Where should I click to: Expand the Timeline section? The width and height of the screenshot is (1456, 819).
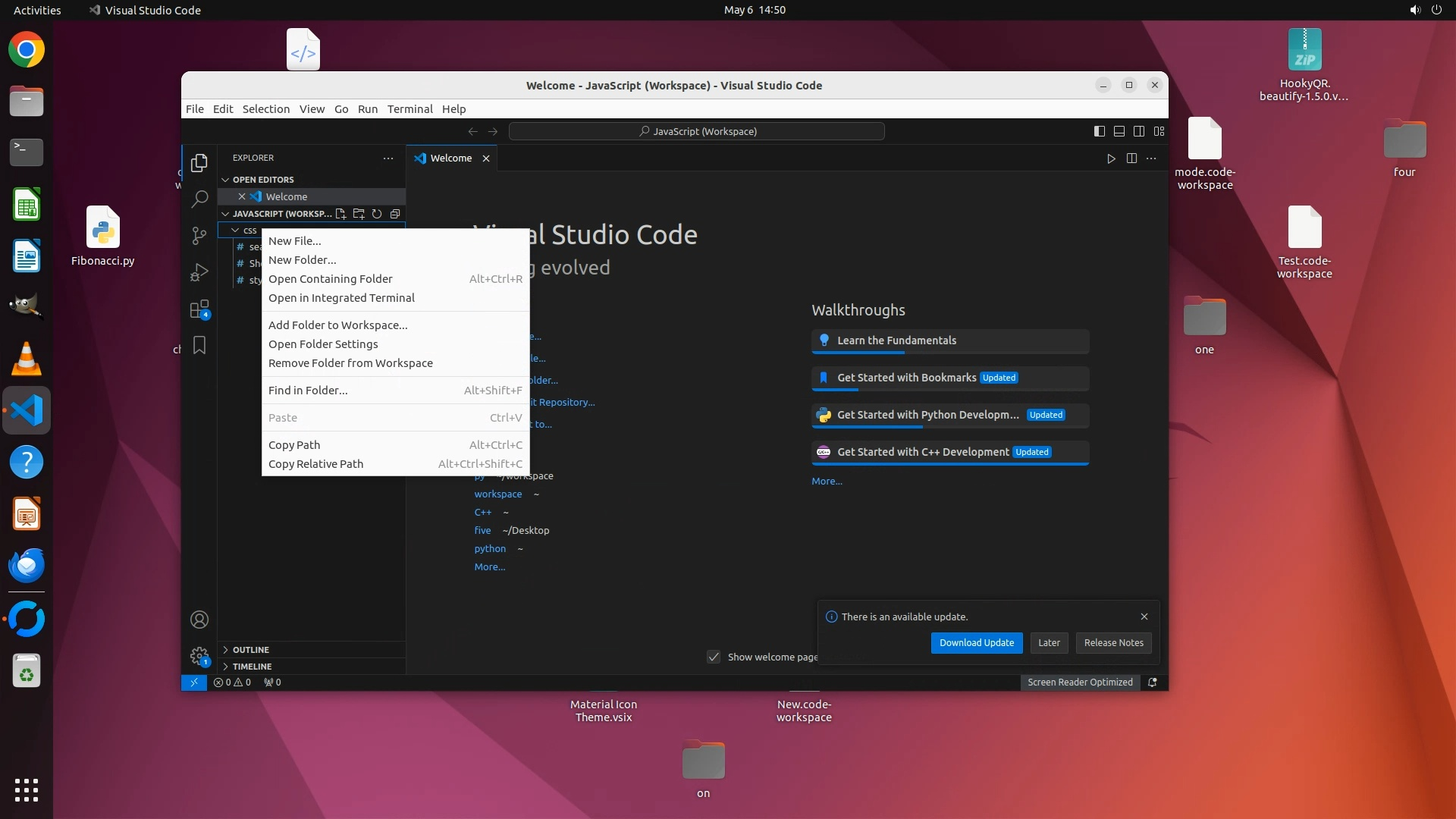(x=252, y=667)
